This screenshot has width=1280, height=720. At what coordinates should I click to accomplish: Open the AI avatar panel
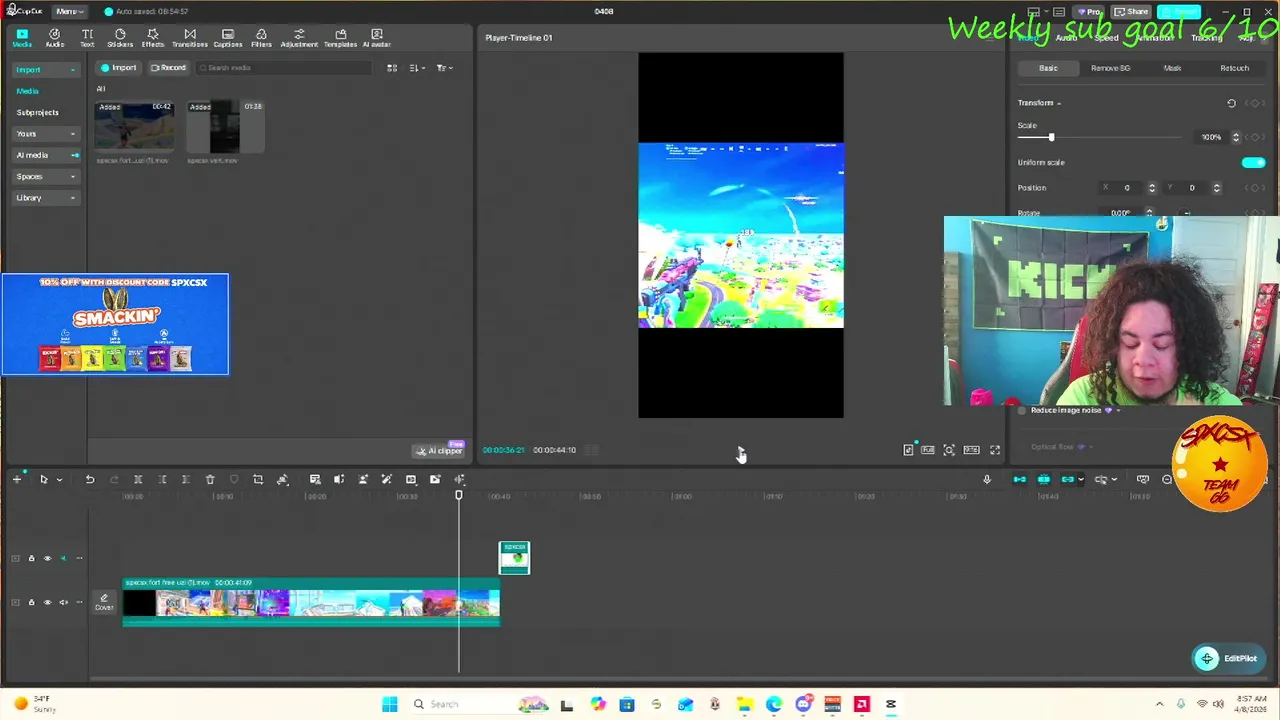point(377,38)
